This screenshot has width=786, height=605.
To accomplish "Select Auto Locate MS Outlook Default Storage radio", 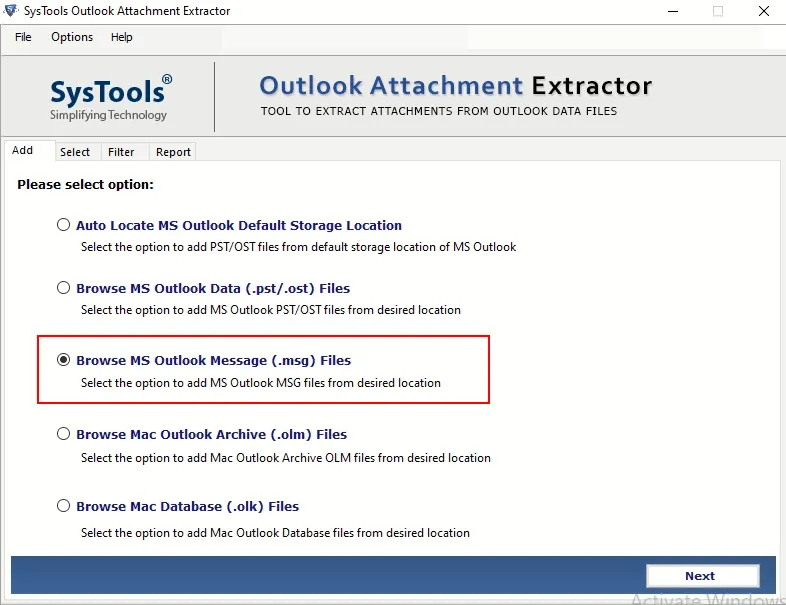I will pyautogui.click(x=63, y=225).
